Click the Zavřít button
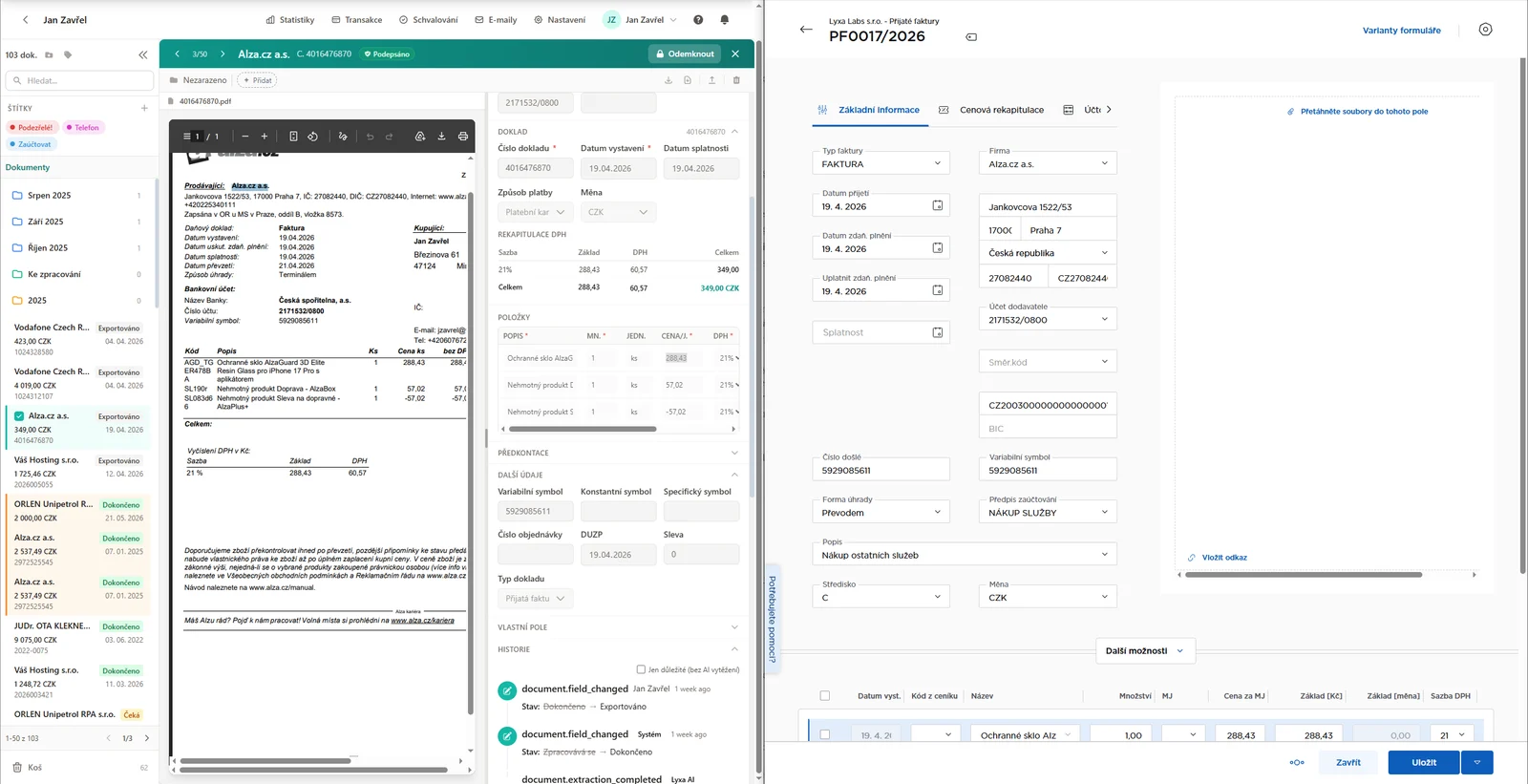Screen dimensions: 1528x784 (x=1348, y=762)
